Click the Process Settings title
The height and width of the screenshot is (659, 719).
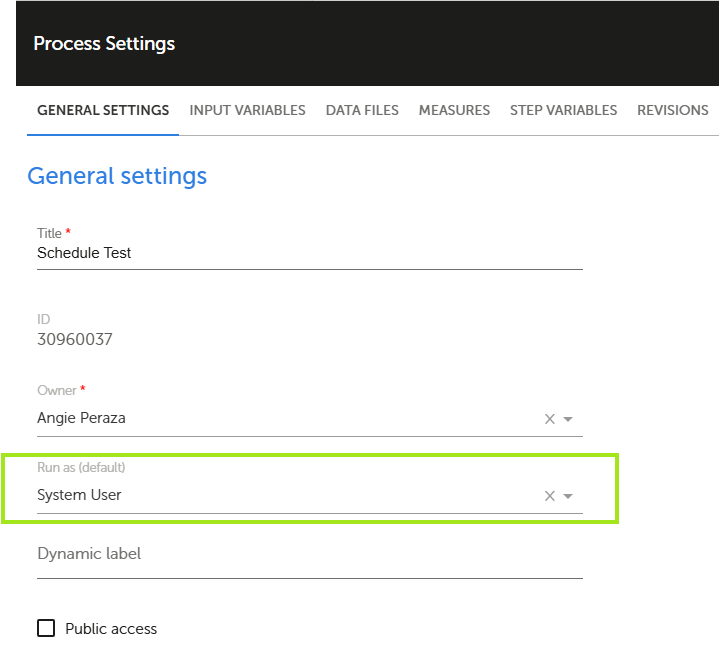pyautogui.click(x=104, y=44)
